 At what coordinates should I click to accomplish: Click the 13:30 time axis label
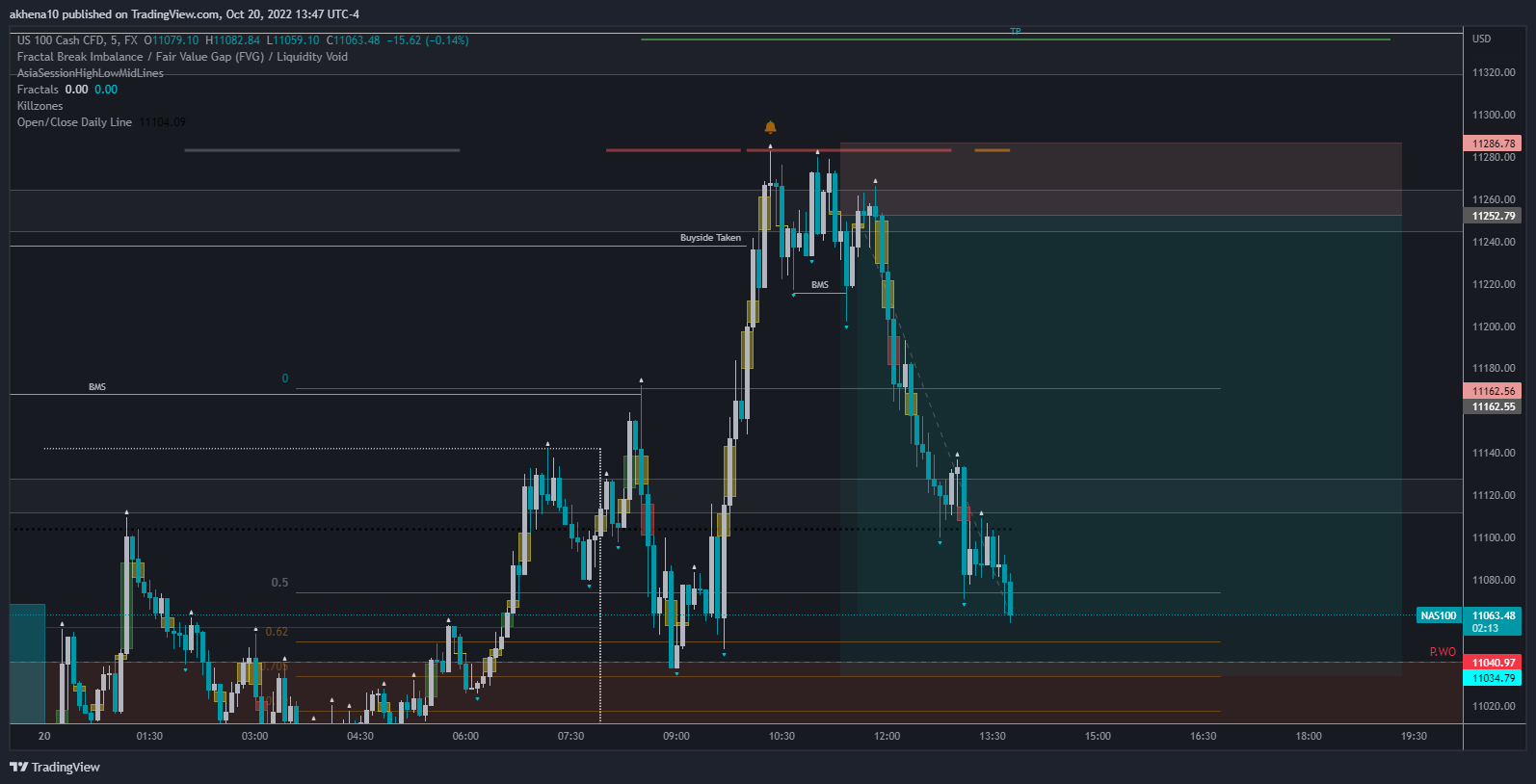click(993, 736)
